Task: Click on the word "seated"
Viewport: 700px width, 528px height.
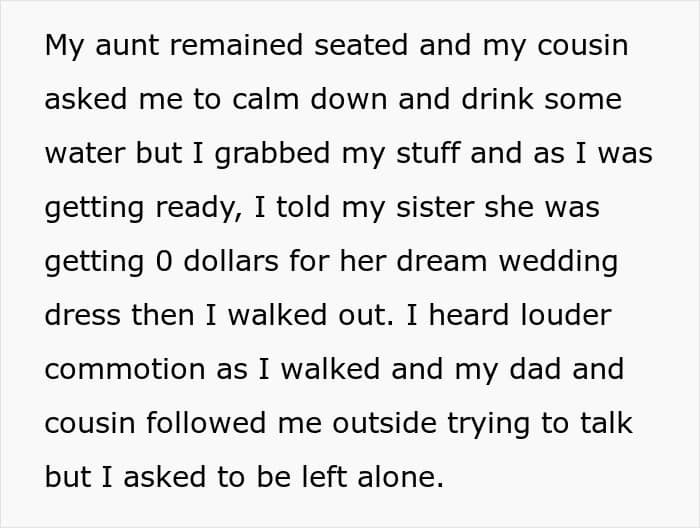Action: coord(361,45)
